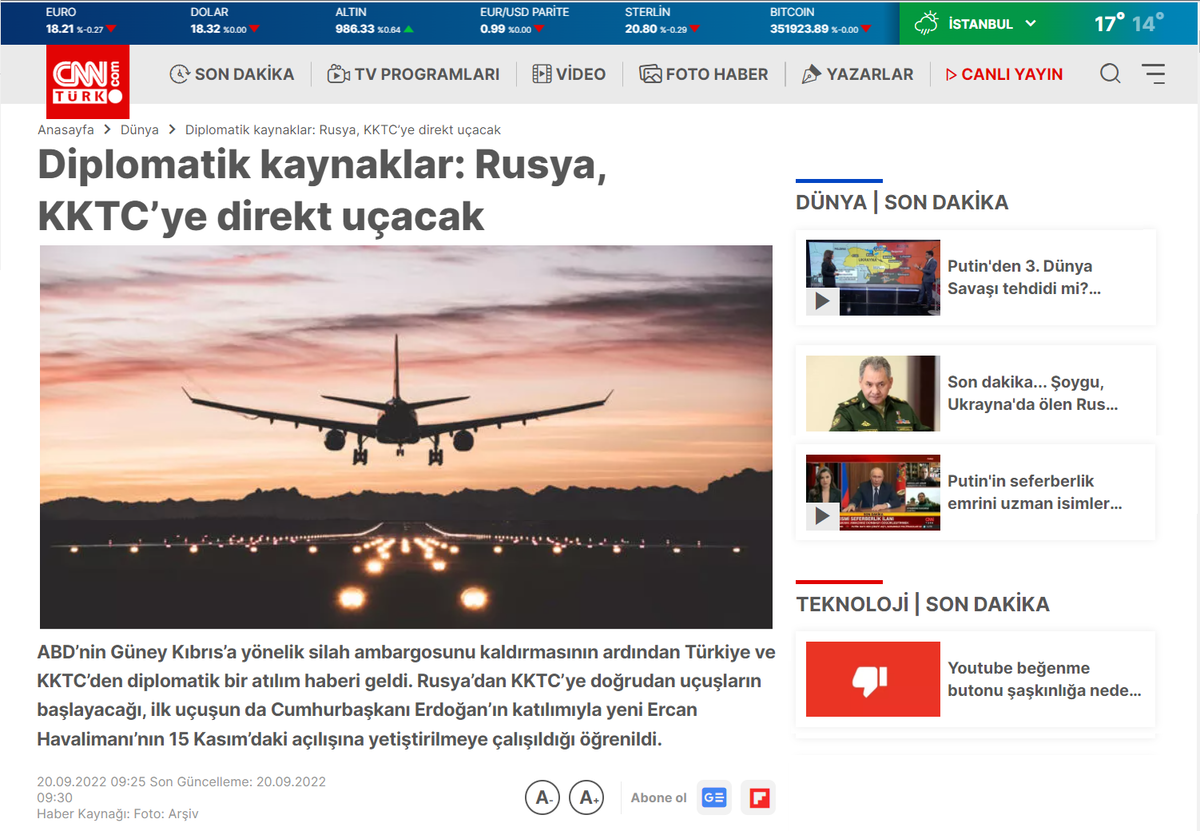
Task: Open the hamburger menu icon
Action: coord(1153,74)
